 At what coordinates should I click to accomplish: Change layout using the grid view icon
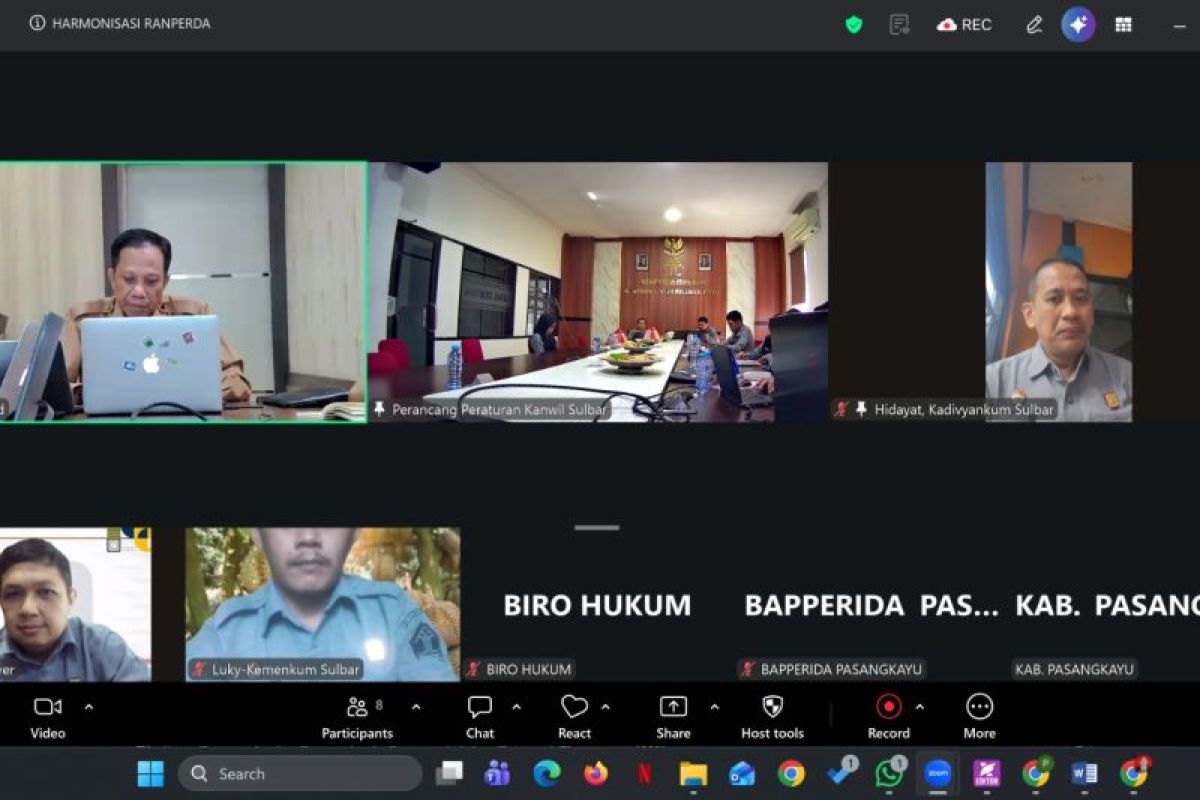(x=1124, y=24)
